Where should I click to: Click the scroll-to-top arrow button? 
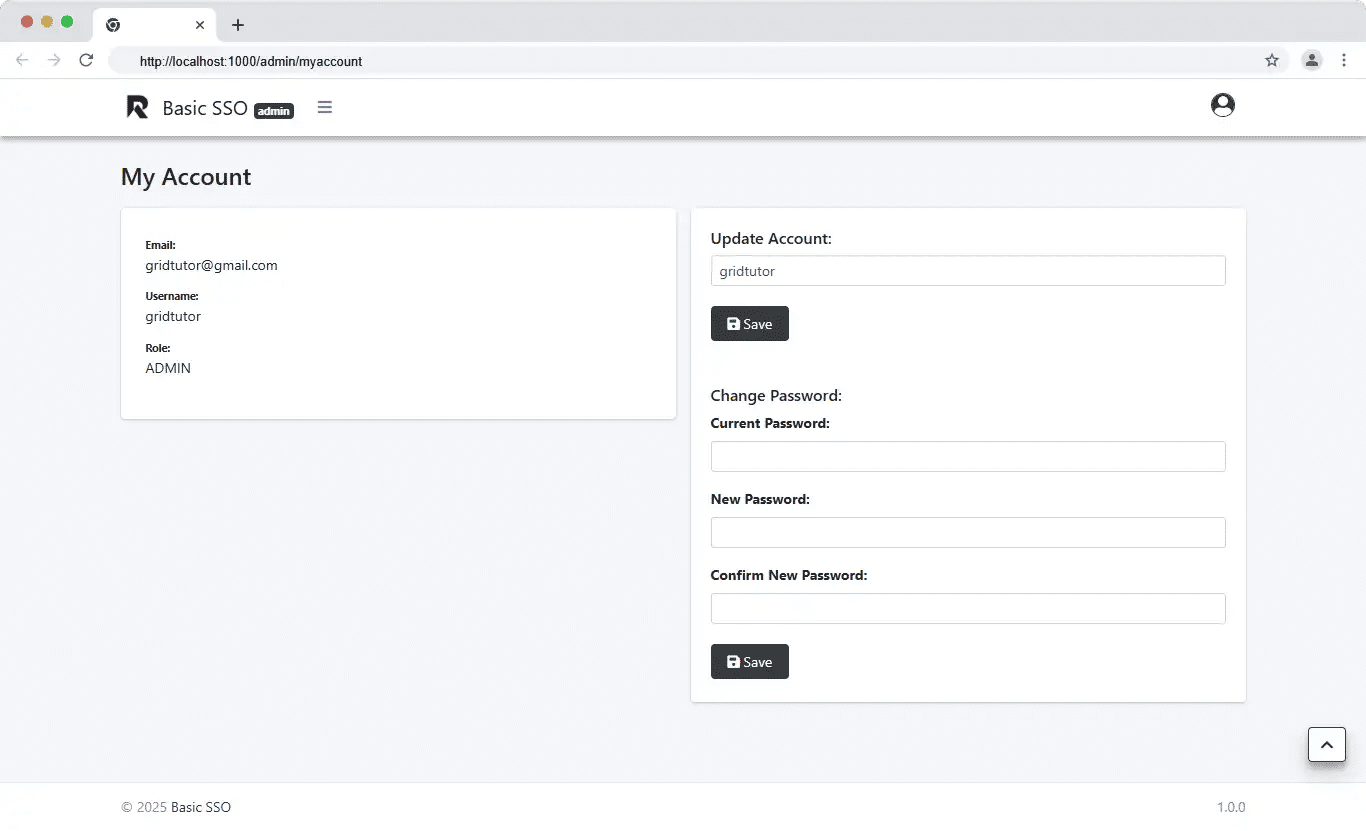(1326, 744)
